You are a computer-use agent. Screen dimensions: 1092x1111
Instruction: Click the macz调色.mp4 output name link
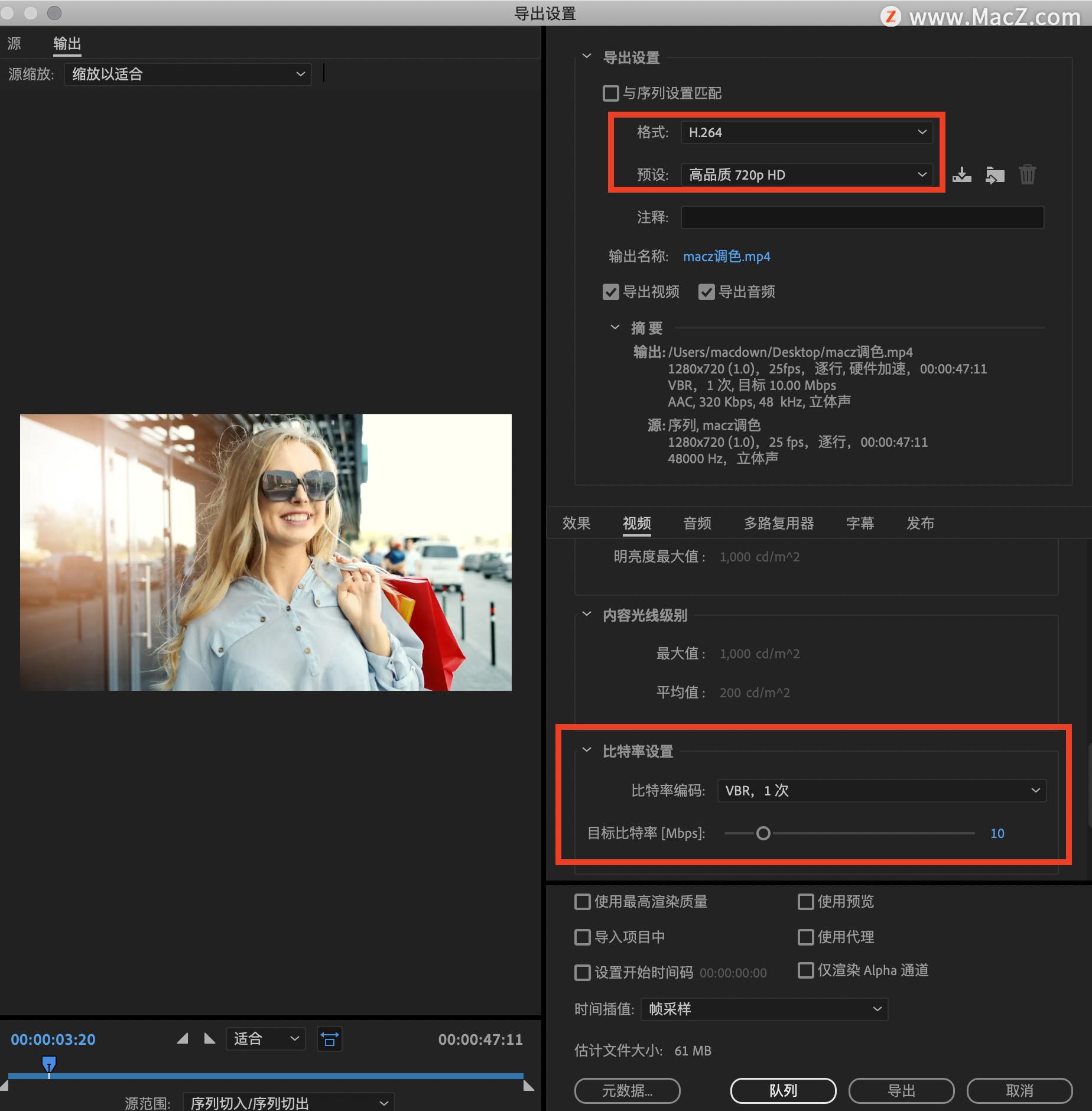click(726, 256)
